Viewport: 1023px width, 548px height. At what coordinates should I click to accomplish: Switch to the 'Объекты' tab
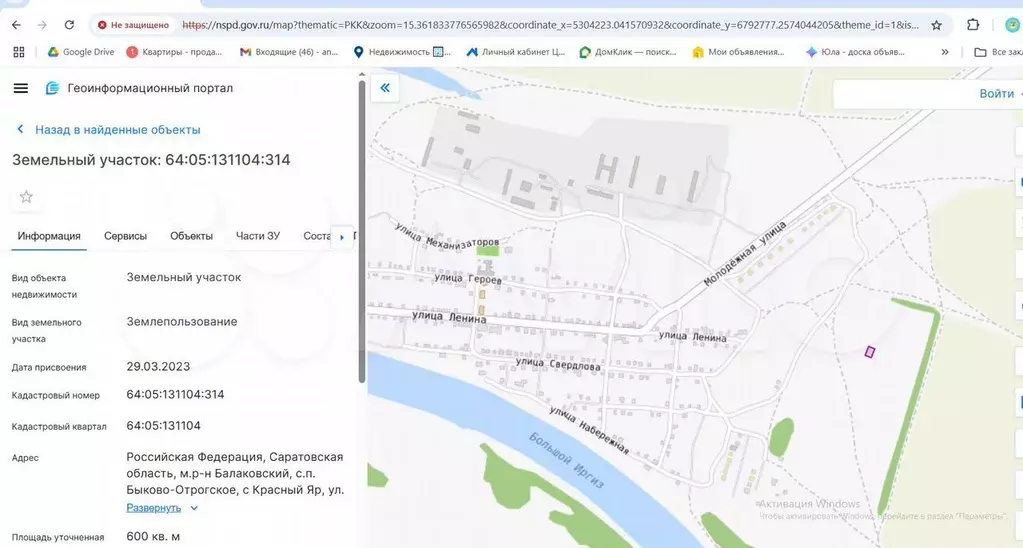click(x=191, y=236)
